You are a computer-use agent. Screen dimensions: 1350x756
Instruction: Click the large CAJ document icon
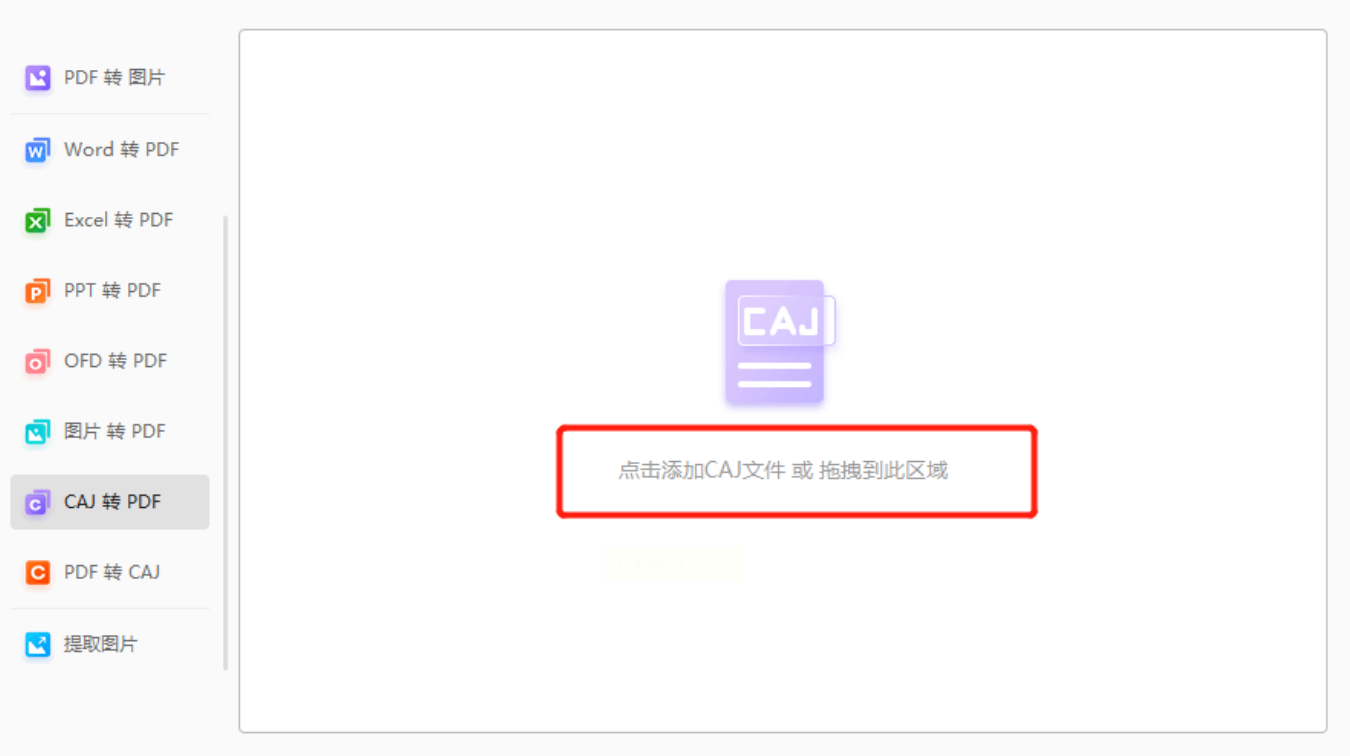pos(779,342)
